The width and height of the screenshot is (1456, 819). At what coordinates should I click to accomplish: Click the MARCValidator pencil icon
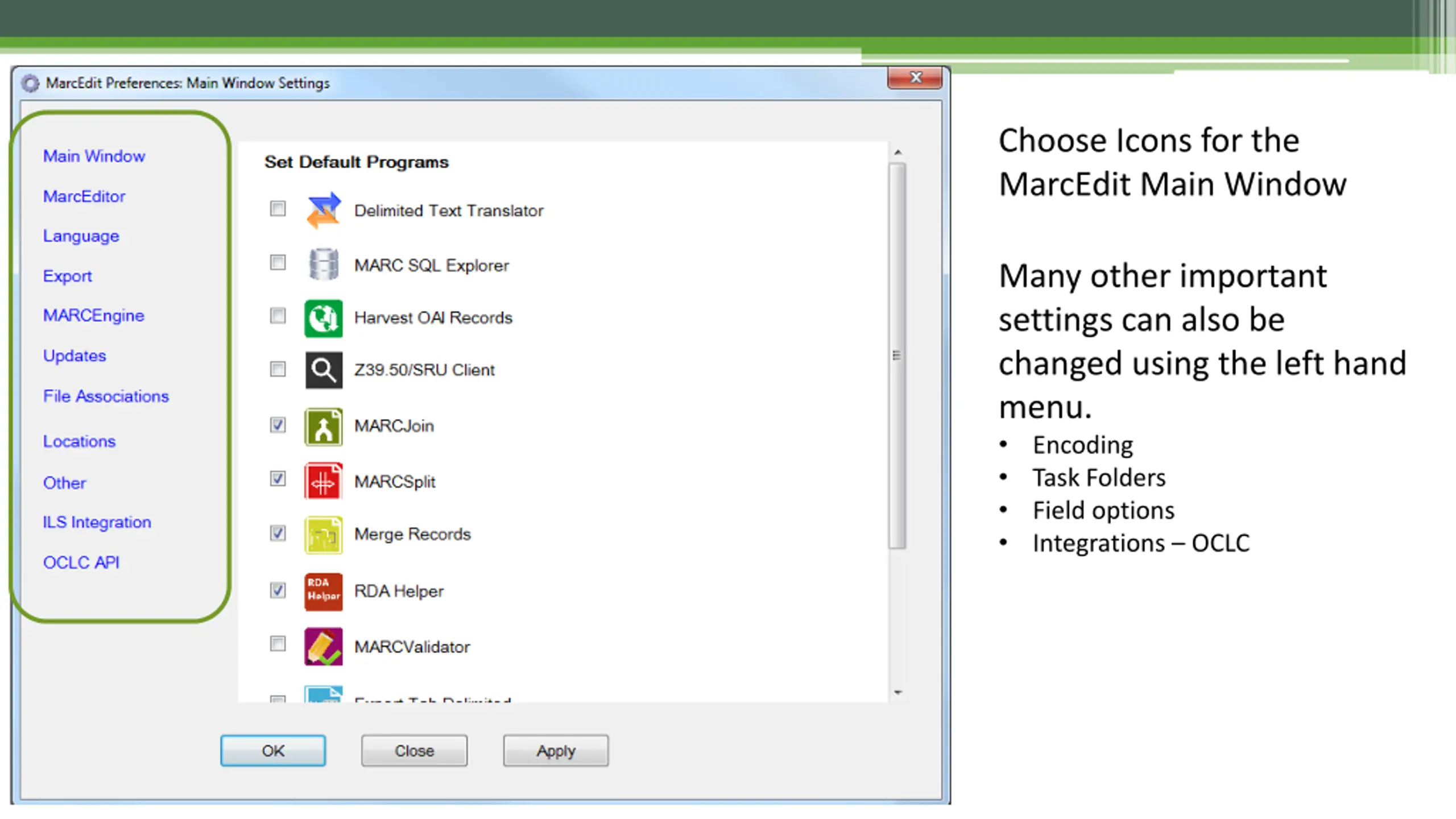coord(324,647)
